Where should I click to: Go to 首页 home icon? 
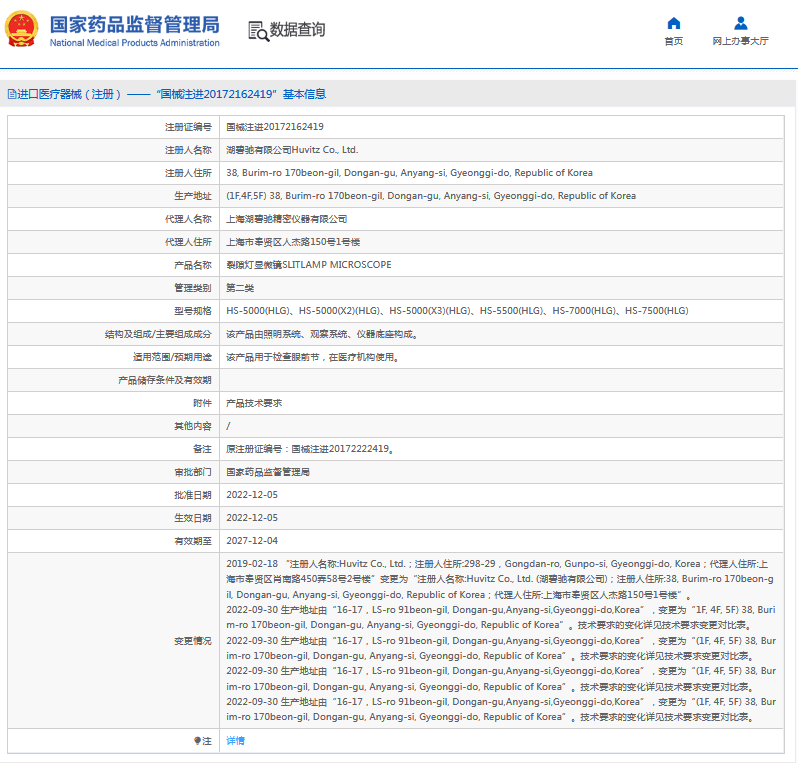(x=673, y=23)
